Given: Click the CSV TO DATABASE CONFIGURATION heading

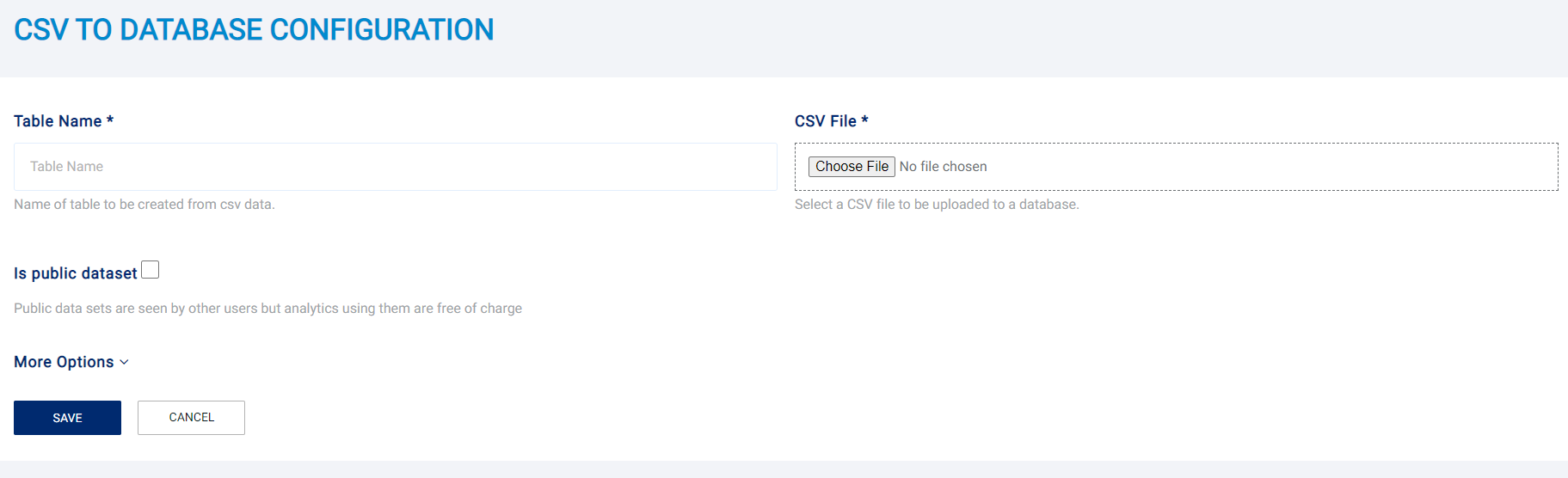Looking at the screenshot, I should 254,30.
